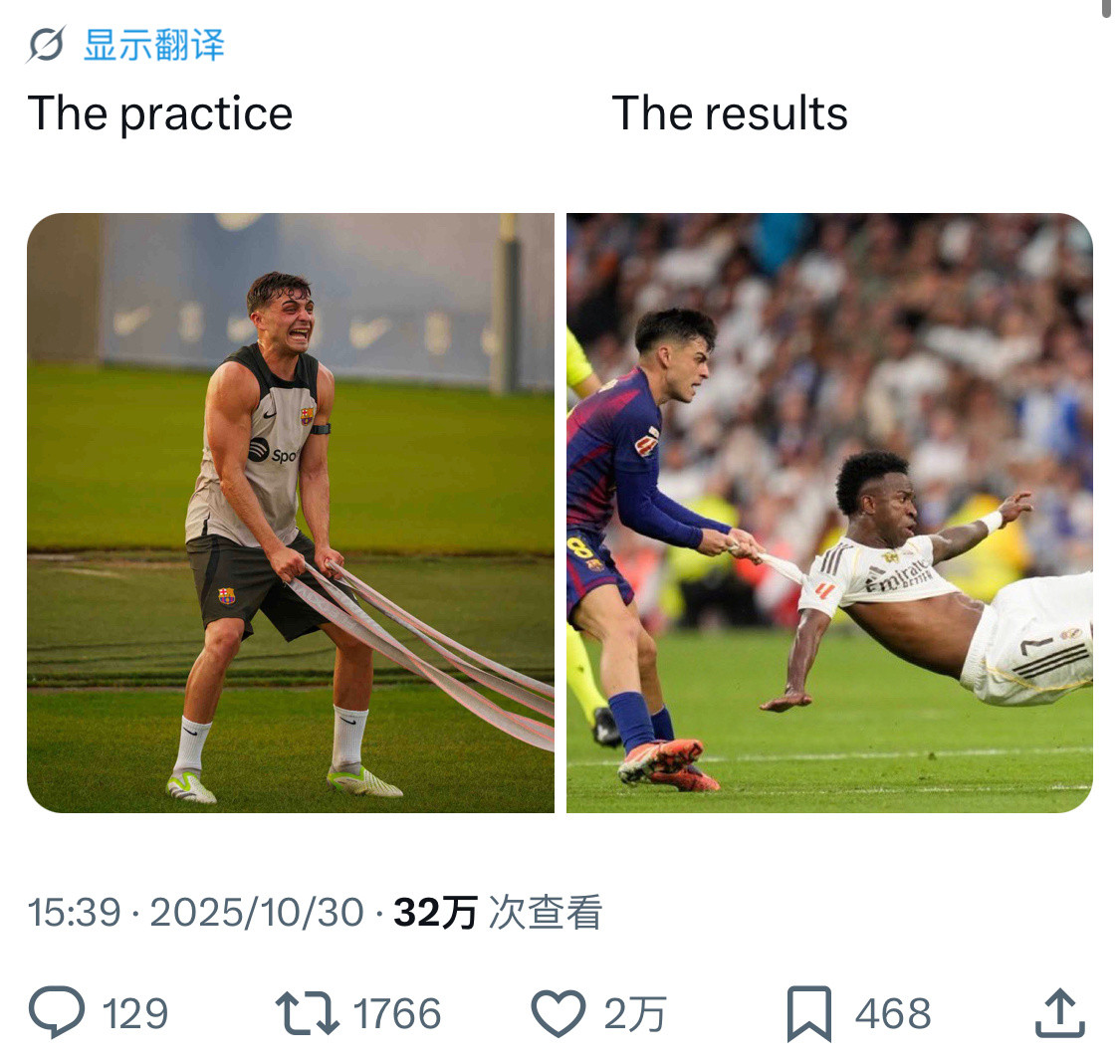Click the "The results" caption text
1120x1064 pixels.
coord(730,113)
